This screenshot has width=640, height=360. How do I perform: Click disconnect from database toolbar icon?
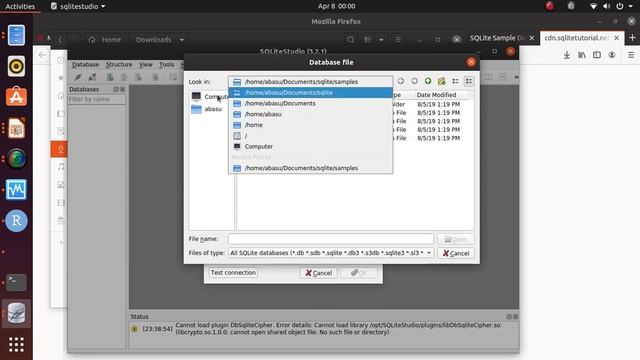[x=93, y=77]
